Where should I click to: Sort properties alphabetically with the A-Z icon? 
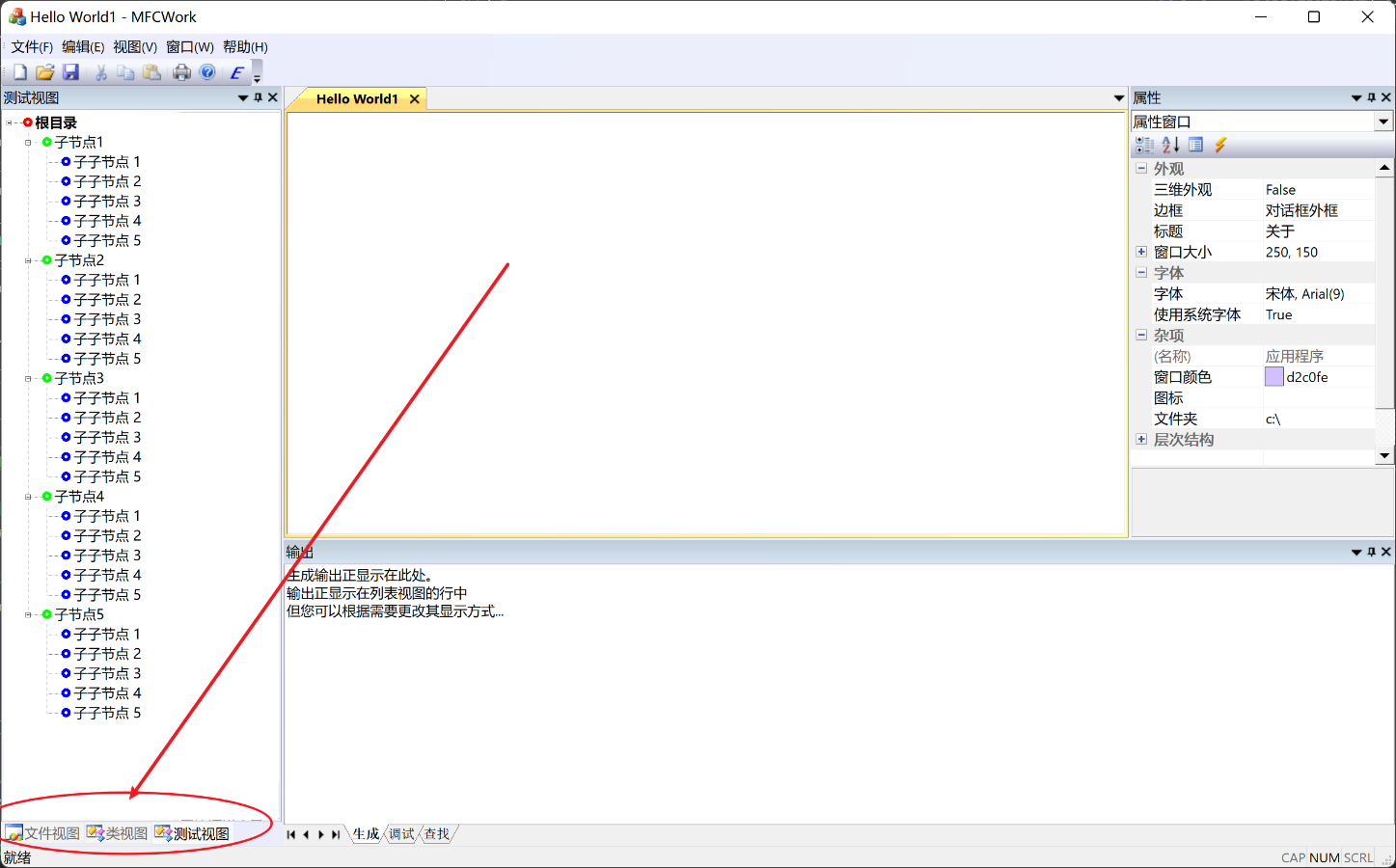[1170, 145]
